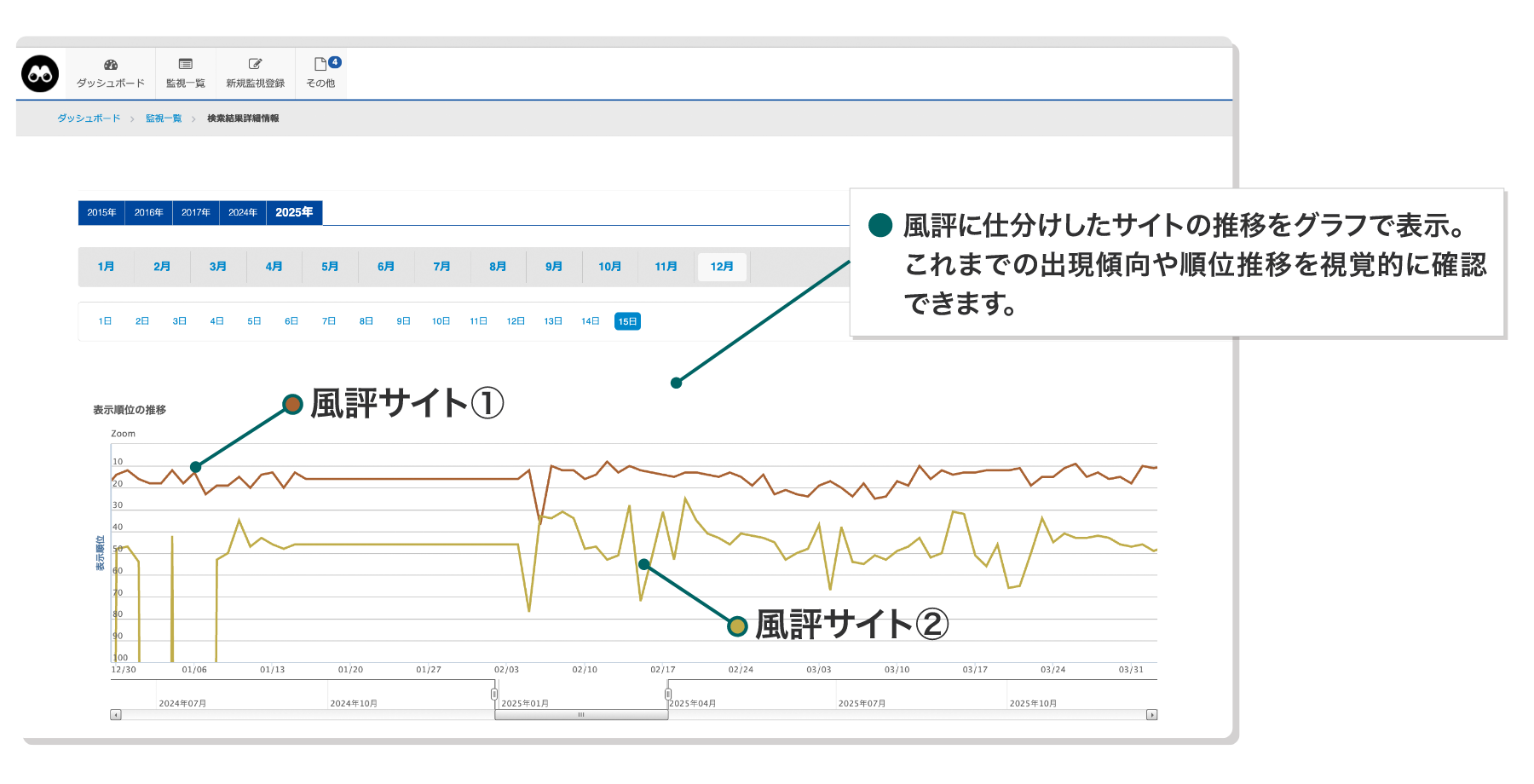Click the scrollbar left arrow button

pos(116,715)
